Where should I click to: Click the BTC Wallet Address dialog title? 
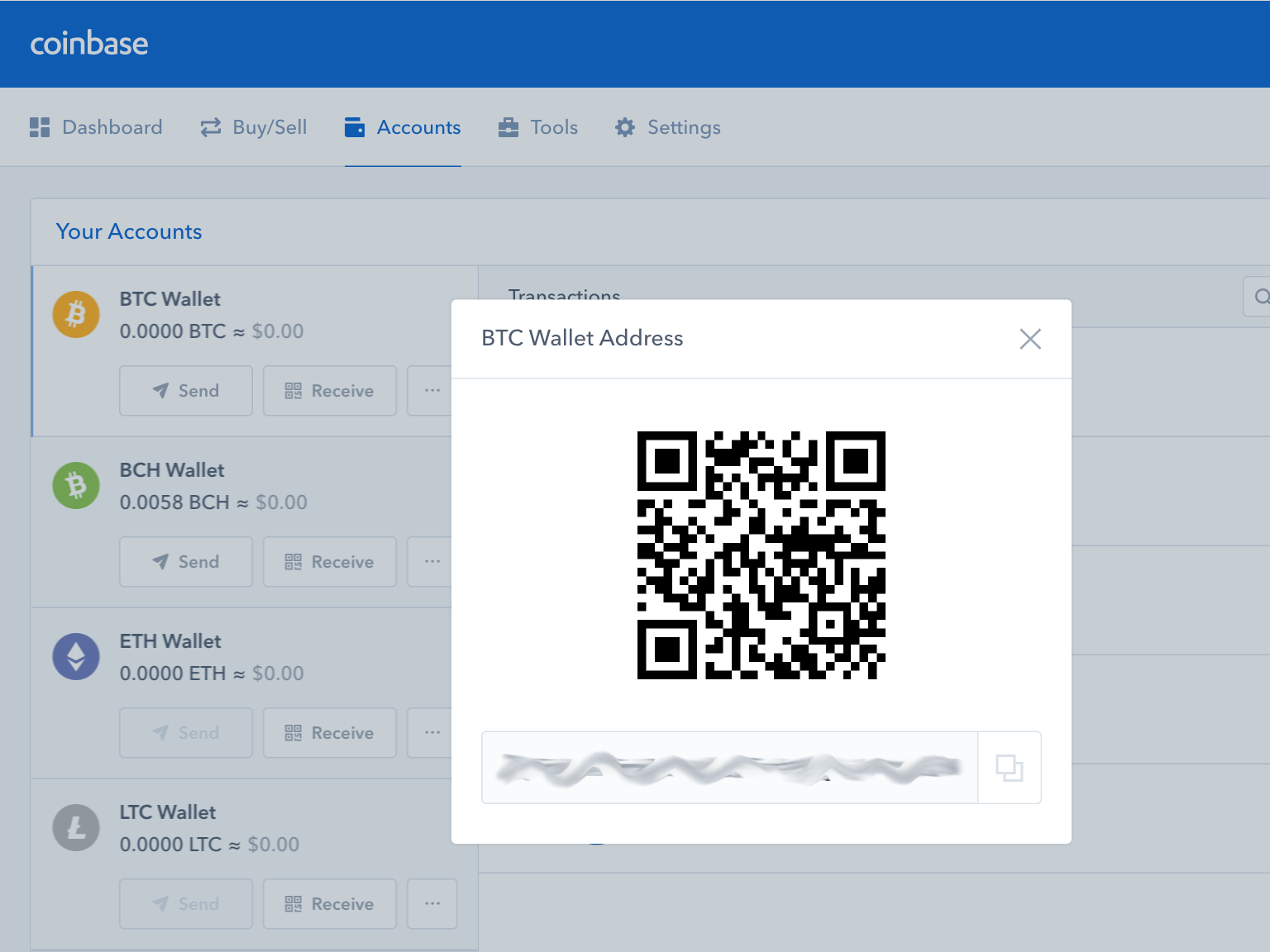pos(582,338)
